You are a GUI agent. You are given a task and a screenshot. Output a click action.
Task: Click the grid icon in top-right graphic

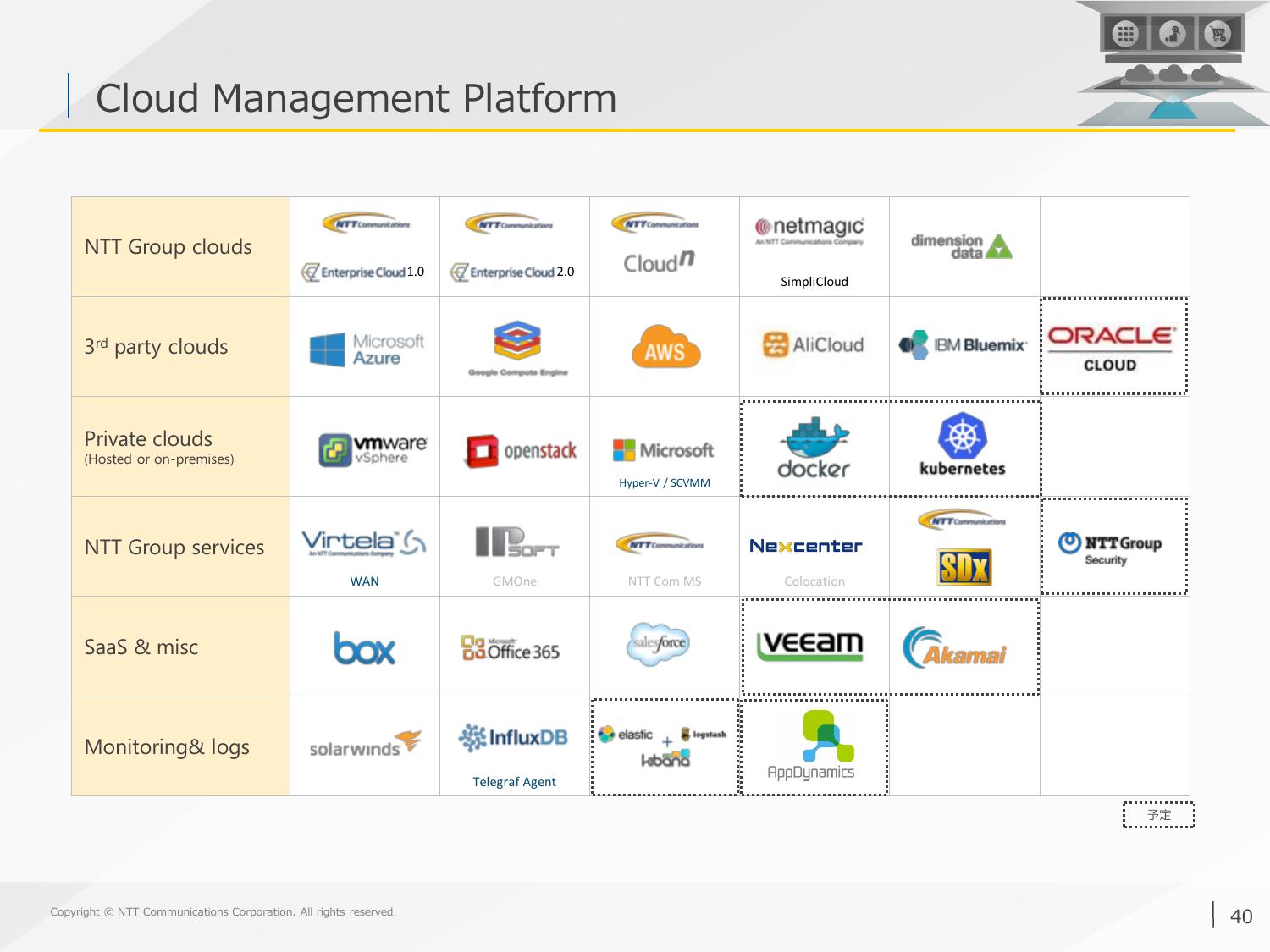(1125, 35)
